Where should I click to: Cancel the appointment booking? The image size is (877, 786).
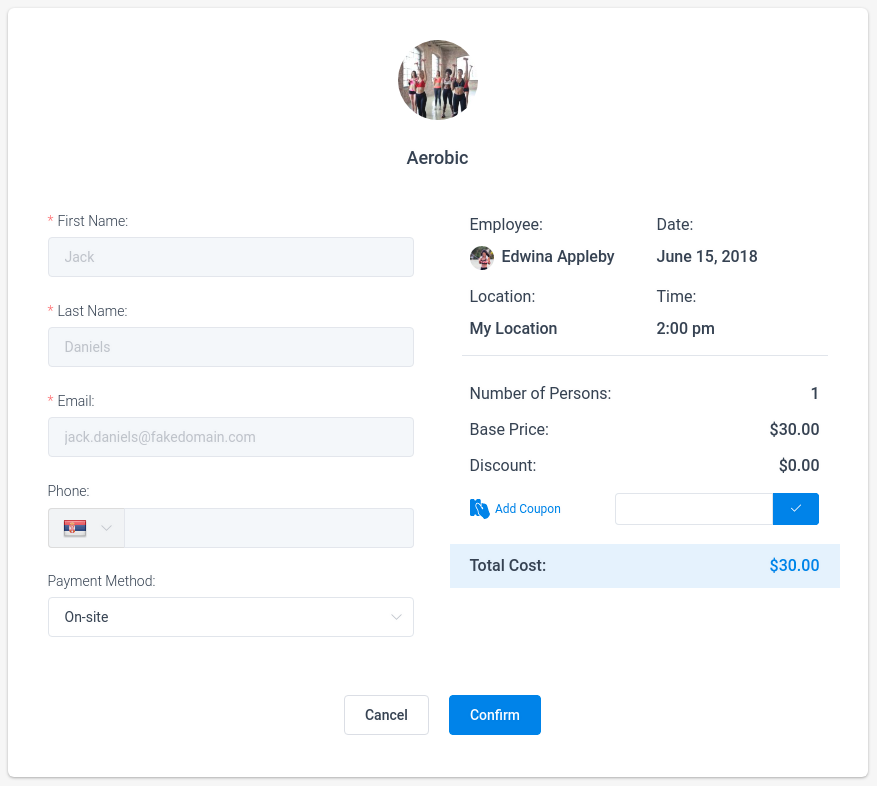click(x=386, y=715)
